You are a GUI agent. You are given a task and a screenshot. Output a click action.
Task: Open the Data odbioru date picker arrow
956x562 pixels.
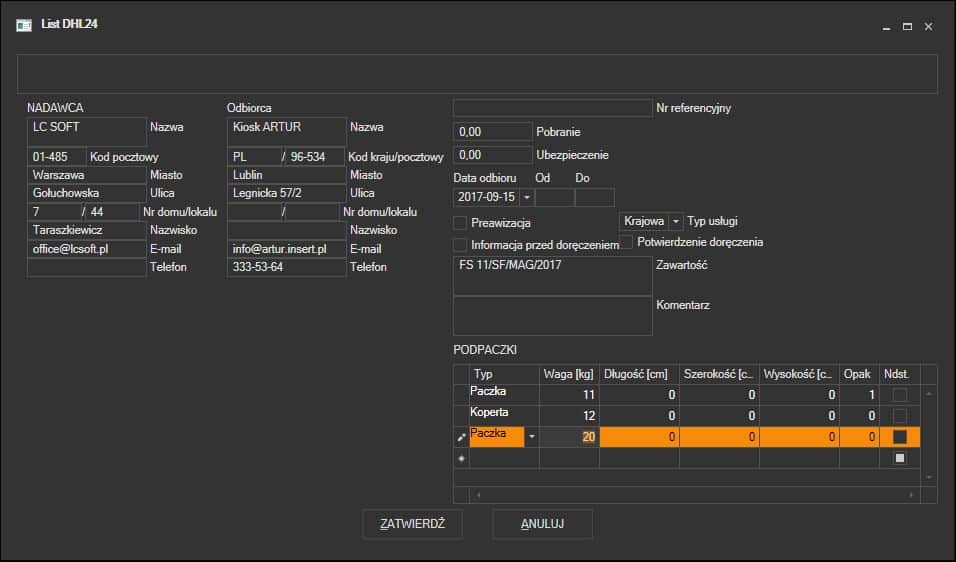527,197
